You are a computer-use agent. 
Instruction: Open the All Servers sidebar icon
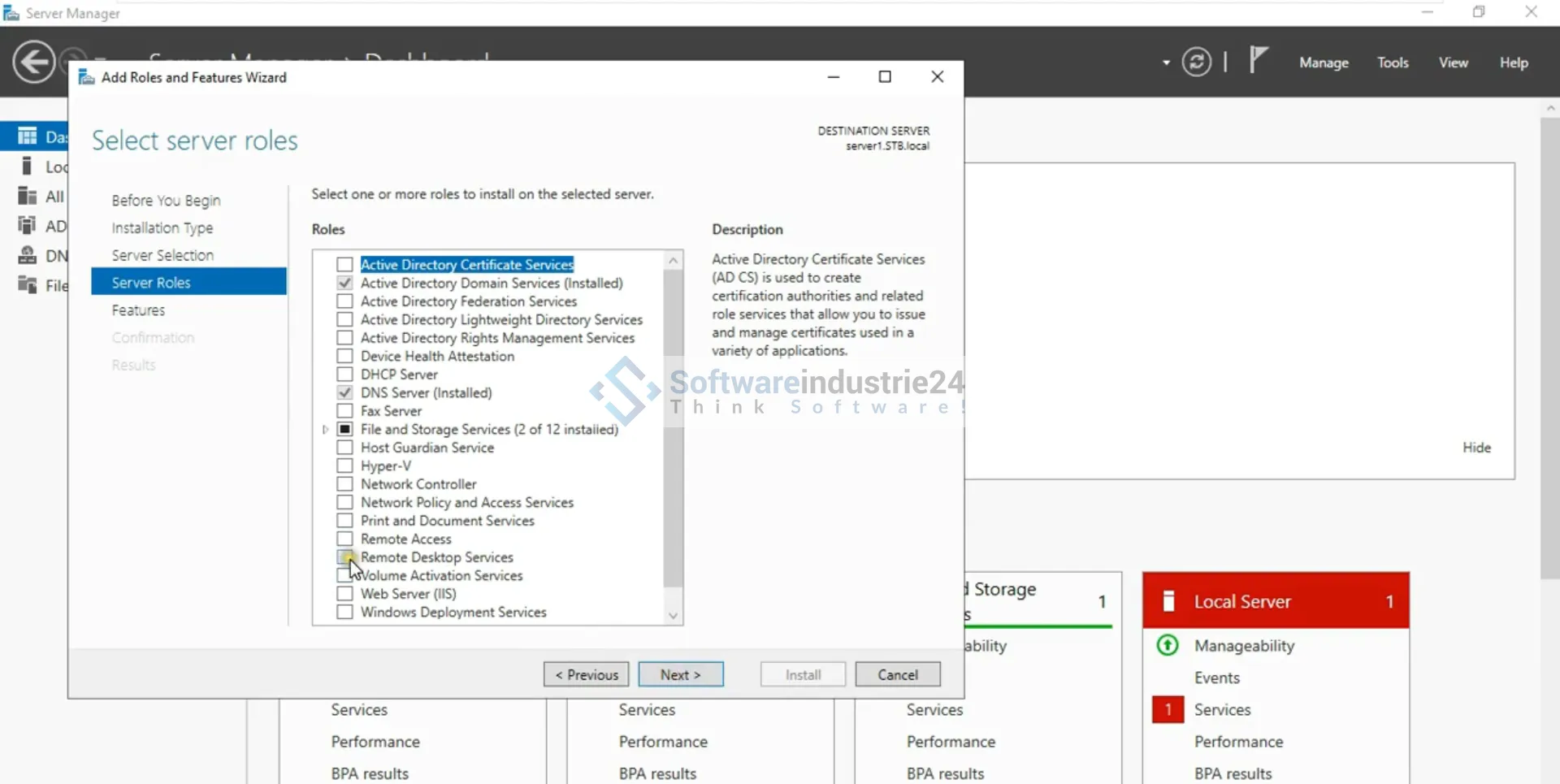[x=28, y=197]
